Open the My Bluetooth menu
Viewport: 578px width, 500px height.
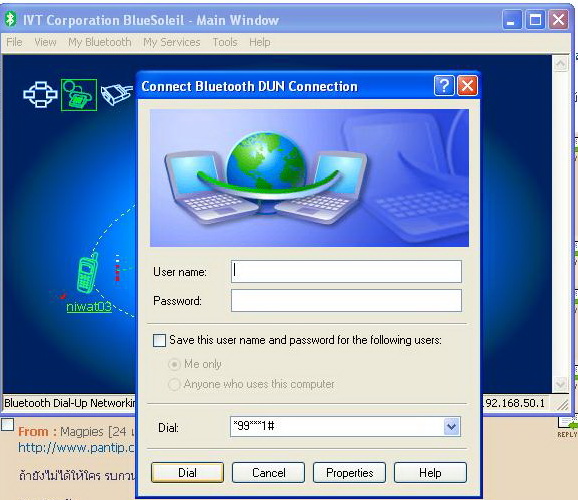100,42
